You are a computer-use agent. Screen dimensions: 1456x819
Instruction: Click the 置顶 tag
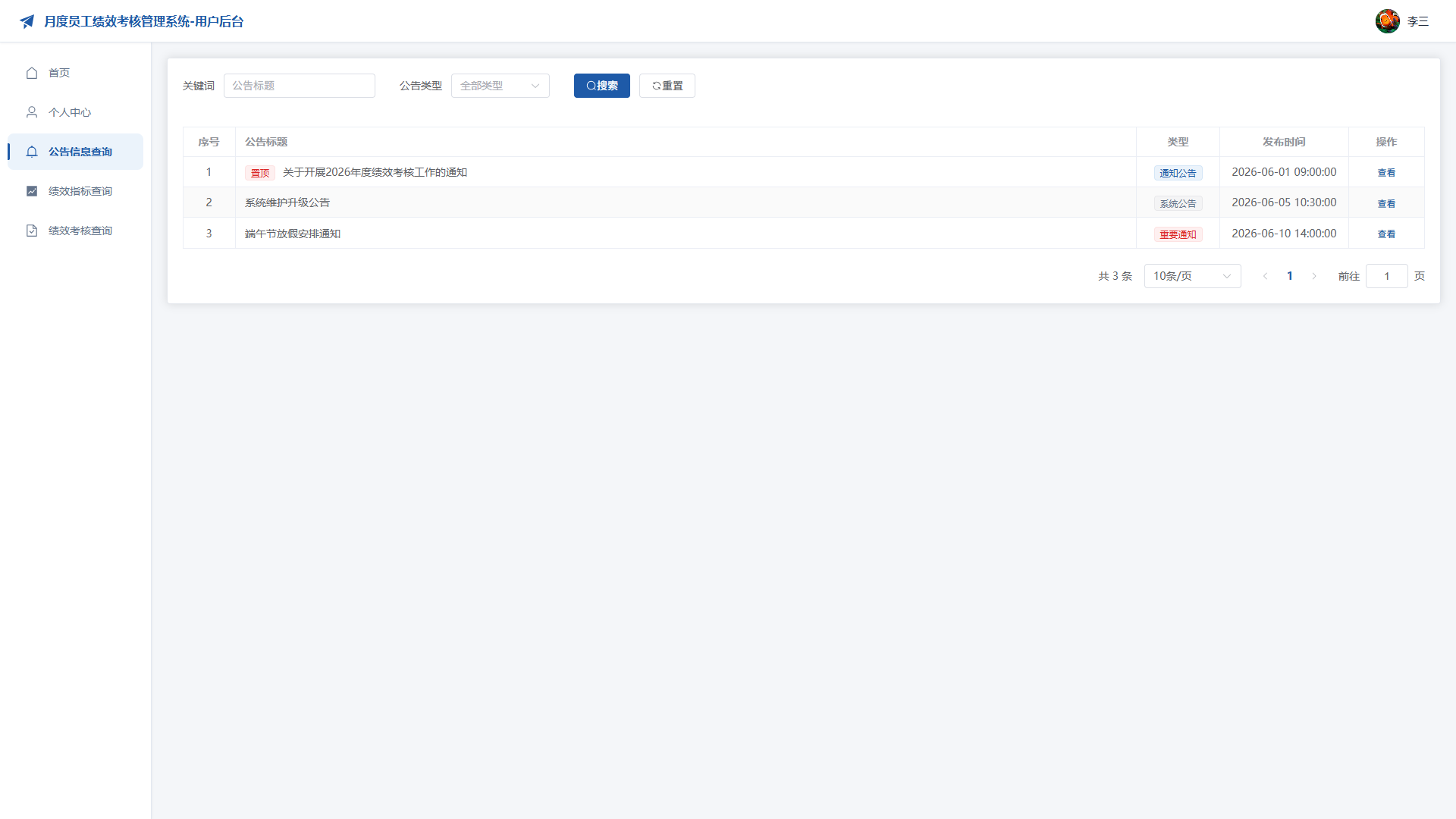point(260,173)
